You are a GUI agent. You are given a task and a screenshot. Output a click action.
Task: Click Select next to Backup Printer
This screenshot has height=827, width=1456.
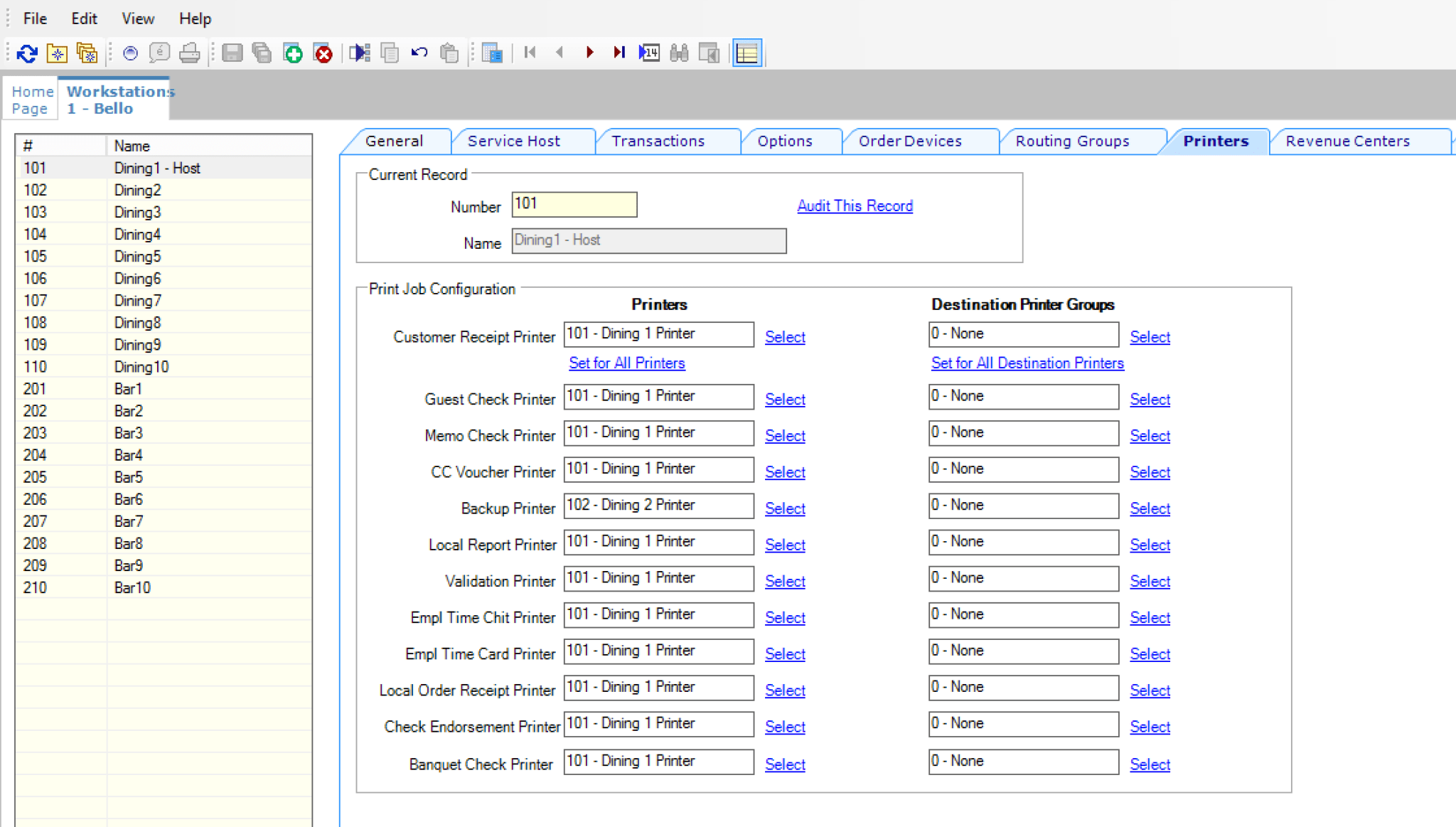click(784, 508)
